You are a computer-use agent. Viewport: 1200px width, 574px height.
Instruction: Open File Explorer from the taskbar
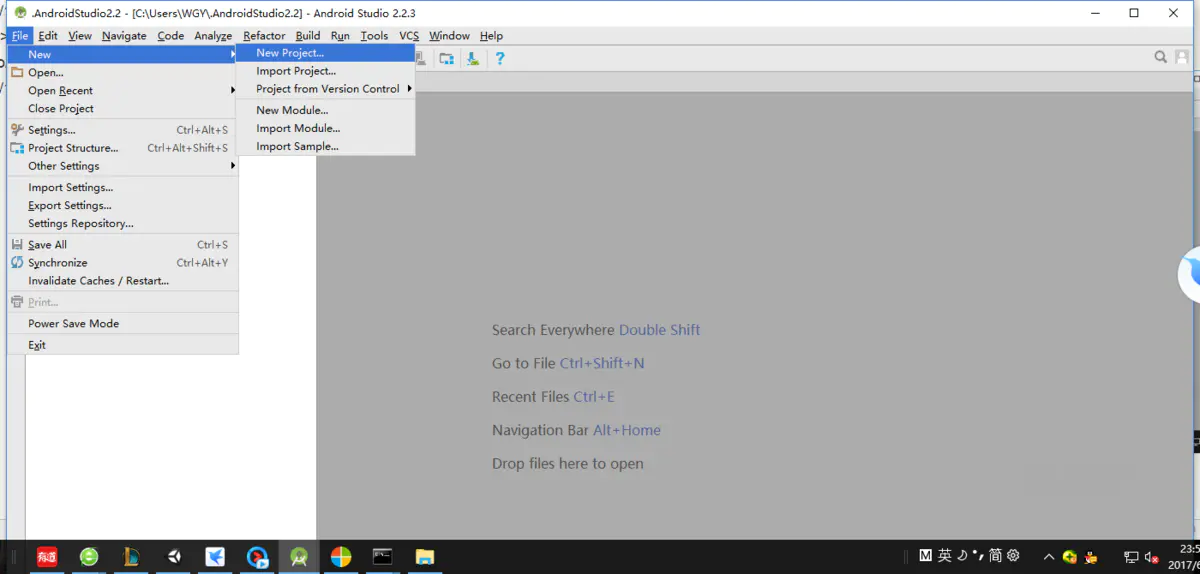click(425, 557)
